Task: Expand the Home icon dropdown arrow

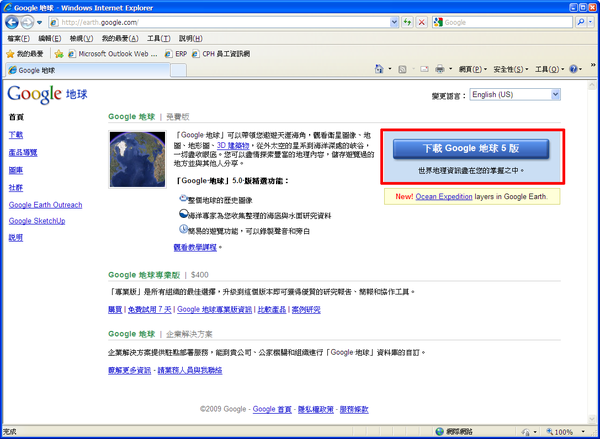Action: tap(390, 69)
